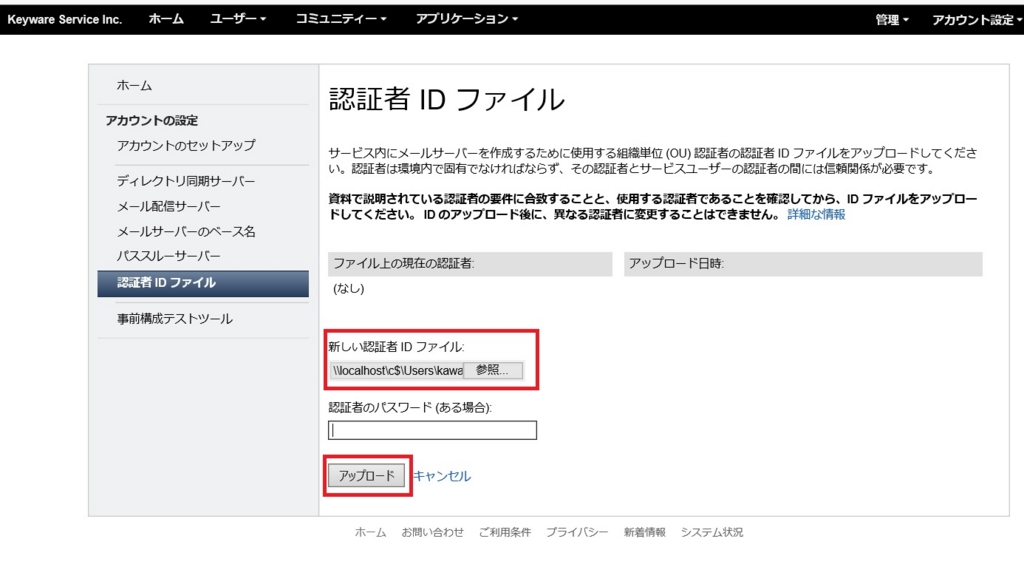Viewport: 1024px width, 567px height.
Task: Open footer お問い合わせ link
Action: [x=432, y=532]
